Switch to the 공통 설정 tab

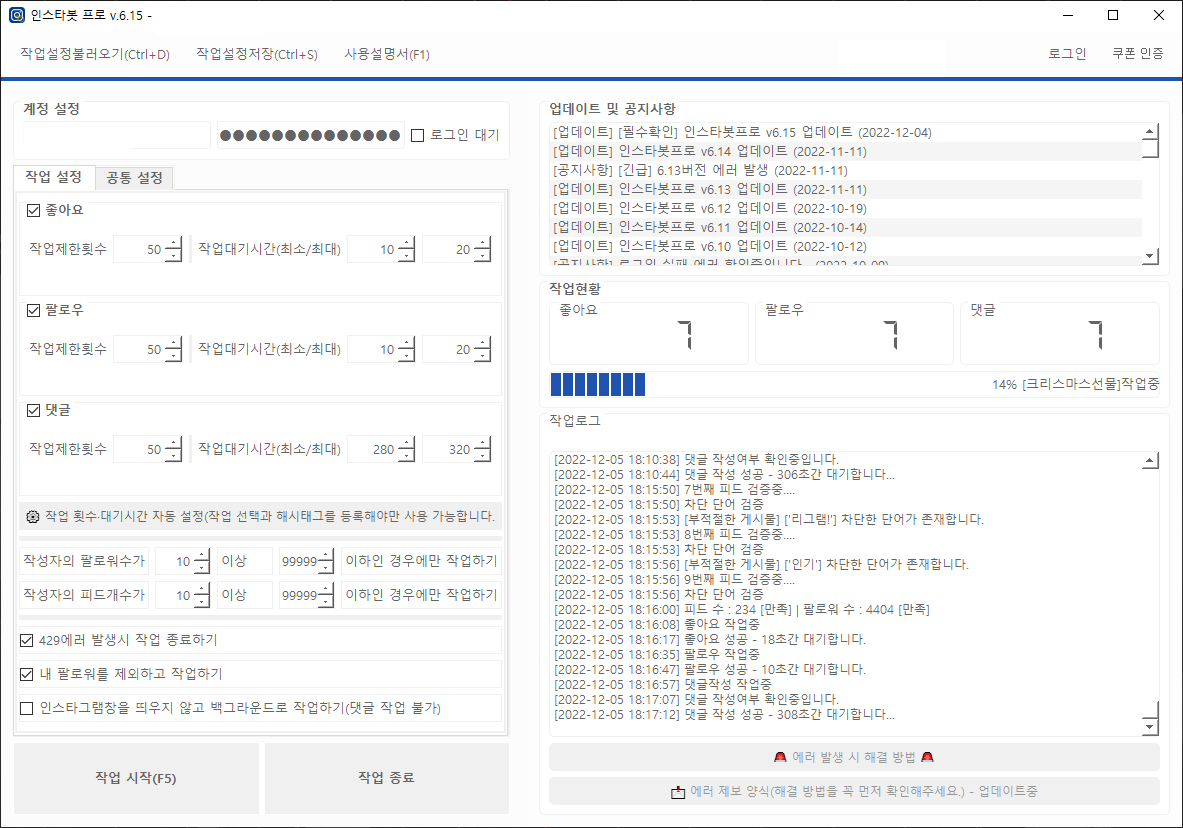pyautogui.click(x=134, y=178)
